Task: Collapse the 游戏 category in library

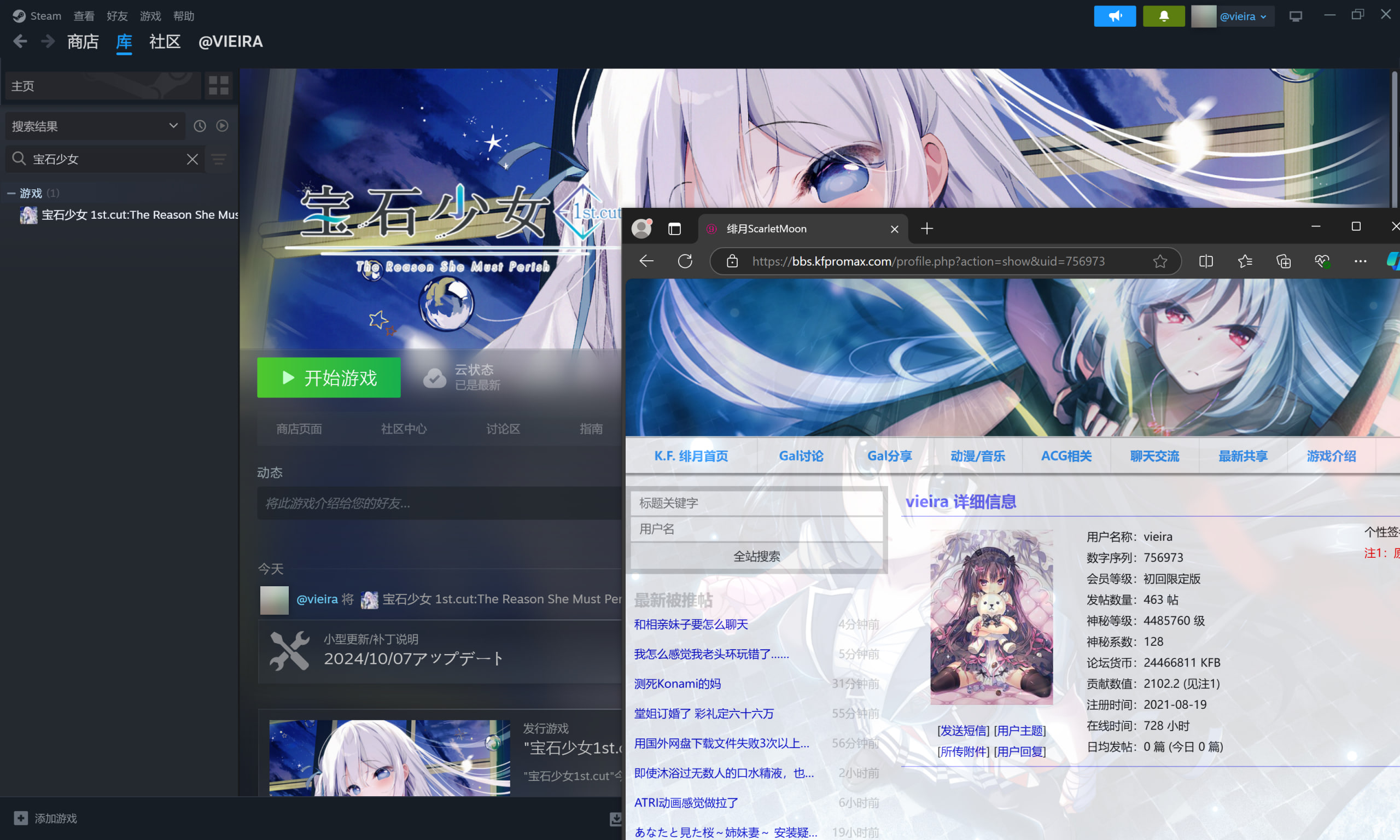Action: tap(11, 194)
